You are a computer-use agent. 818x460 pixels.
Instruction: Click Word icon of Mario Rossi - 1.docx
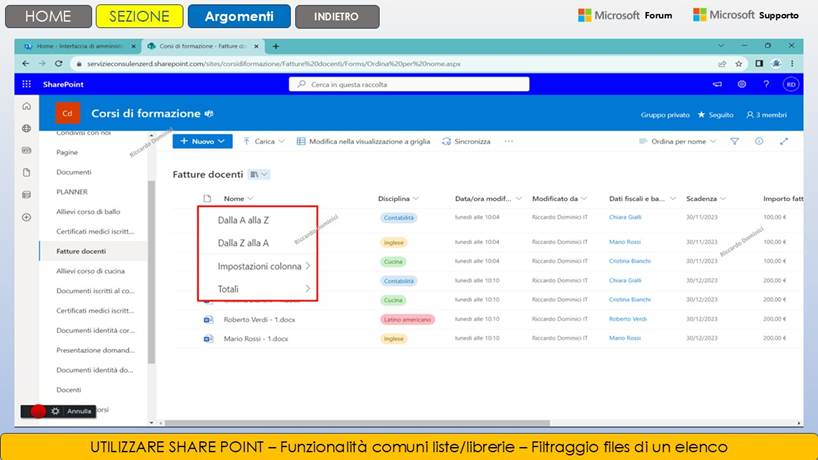point(208,338)
